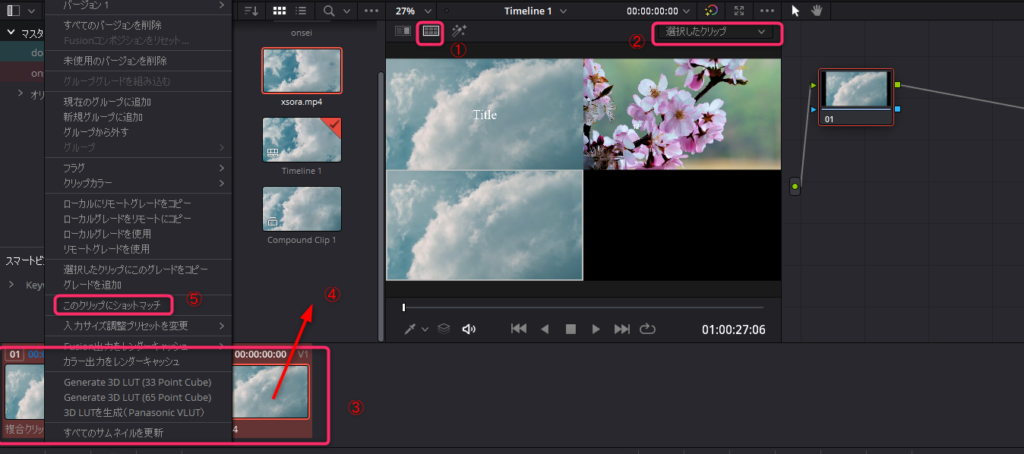Open the 選択したクリップ split screen dropdown
Viewport: 1024px width, 454px height.
[716, 32]
